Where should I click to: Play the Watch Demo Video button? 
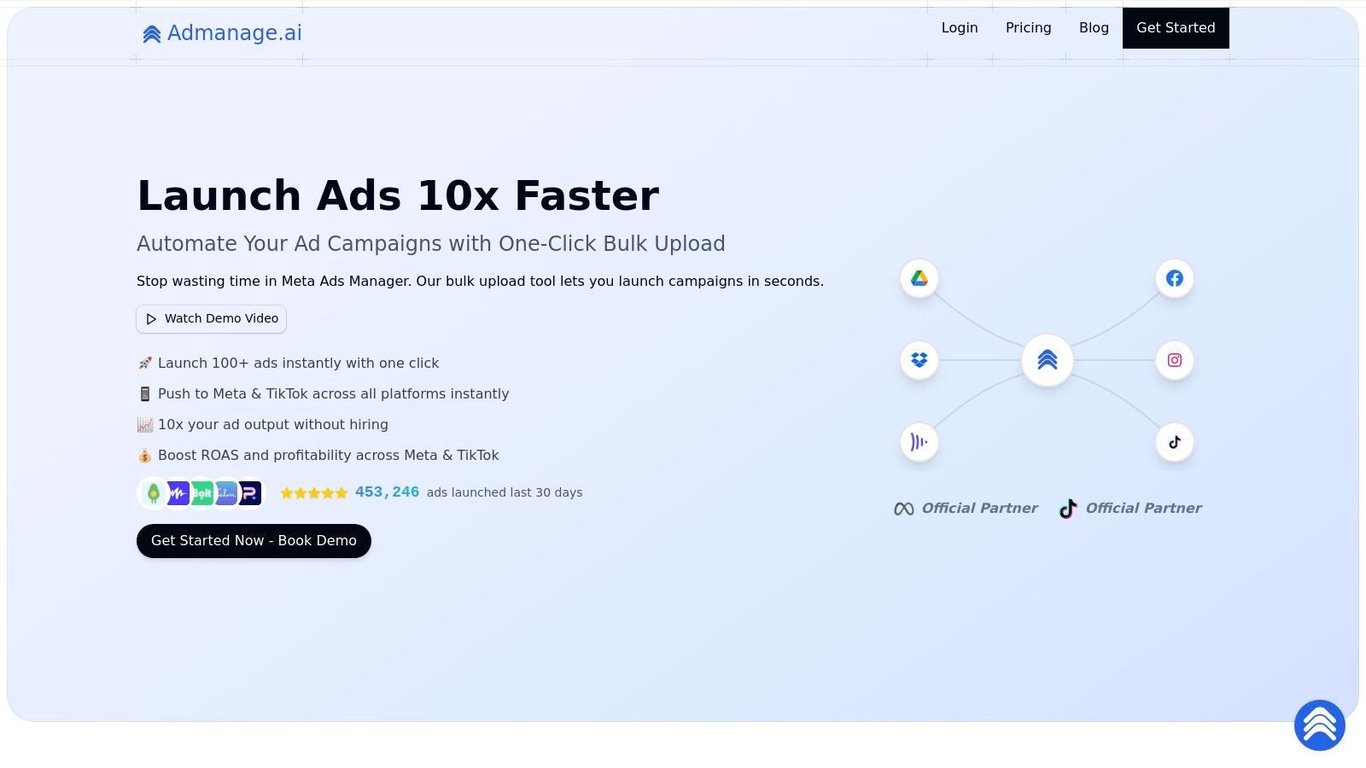pos(211,319)
